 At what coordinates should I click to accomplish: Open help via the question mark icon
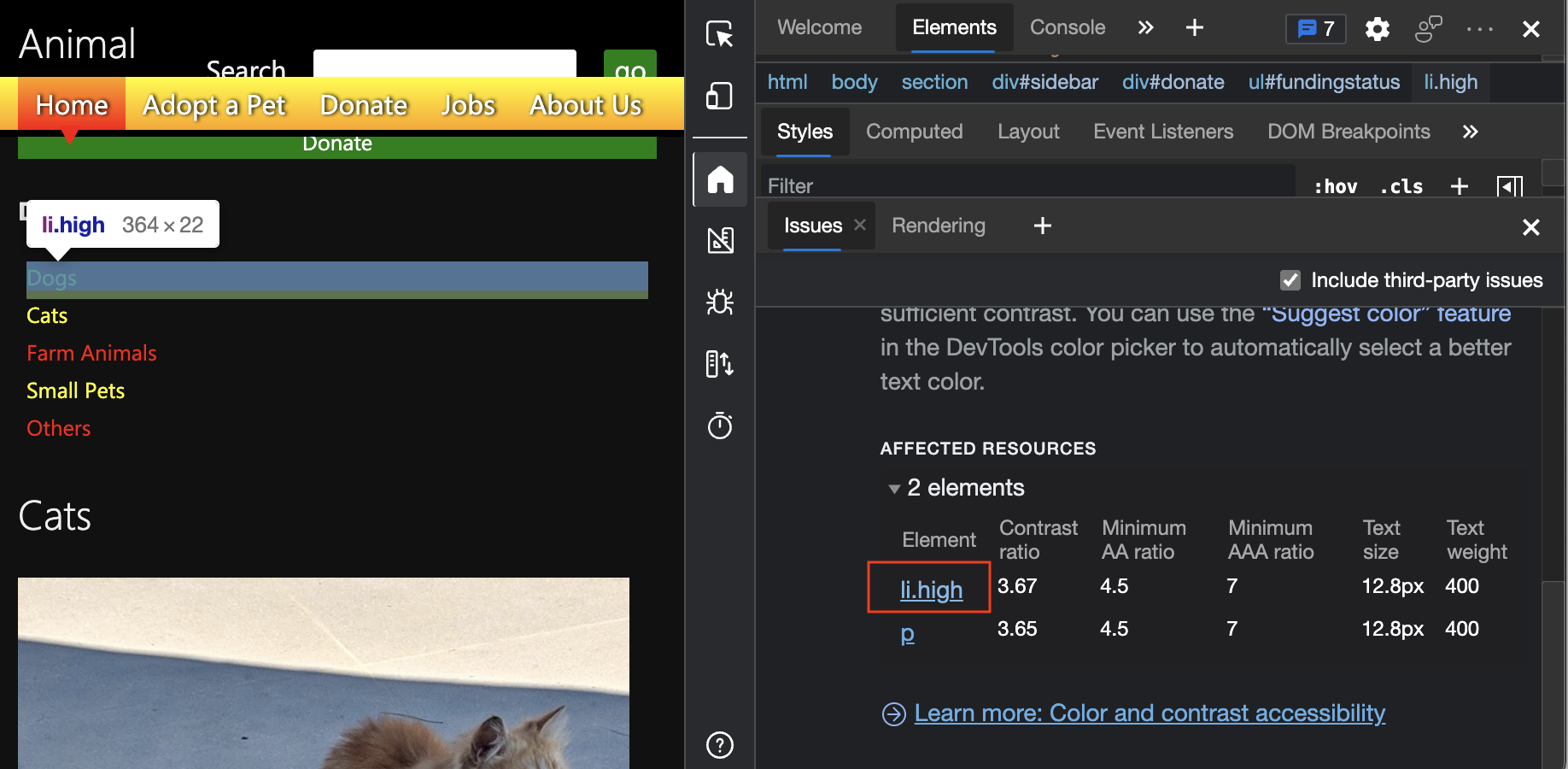pos(720,745)
